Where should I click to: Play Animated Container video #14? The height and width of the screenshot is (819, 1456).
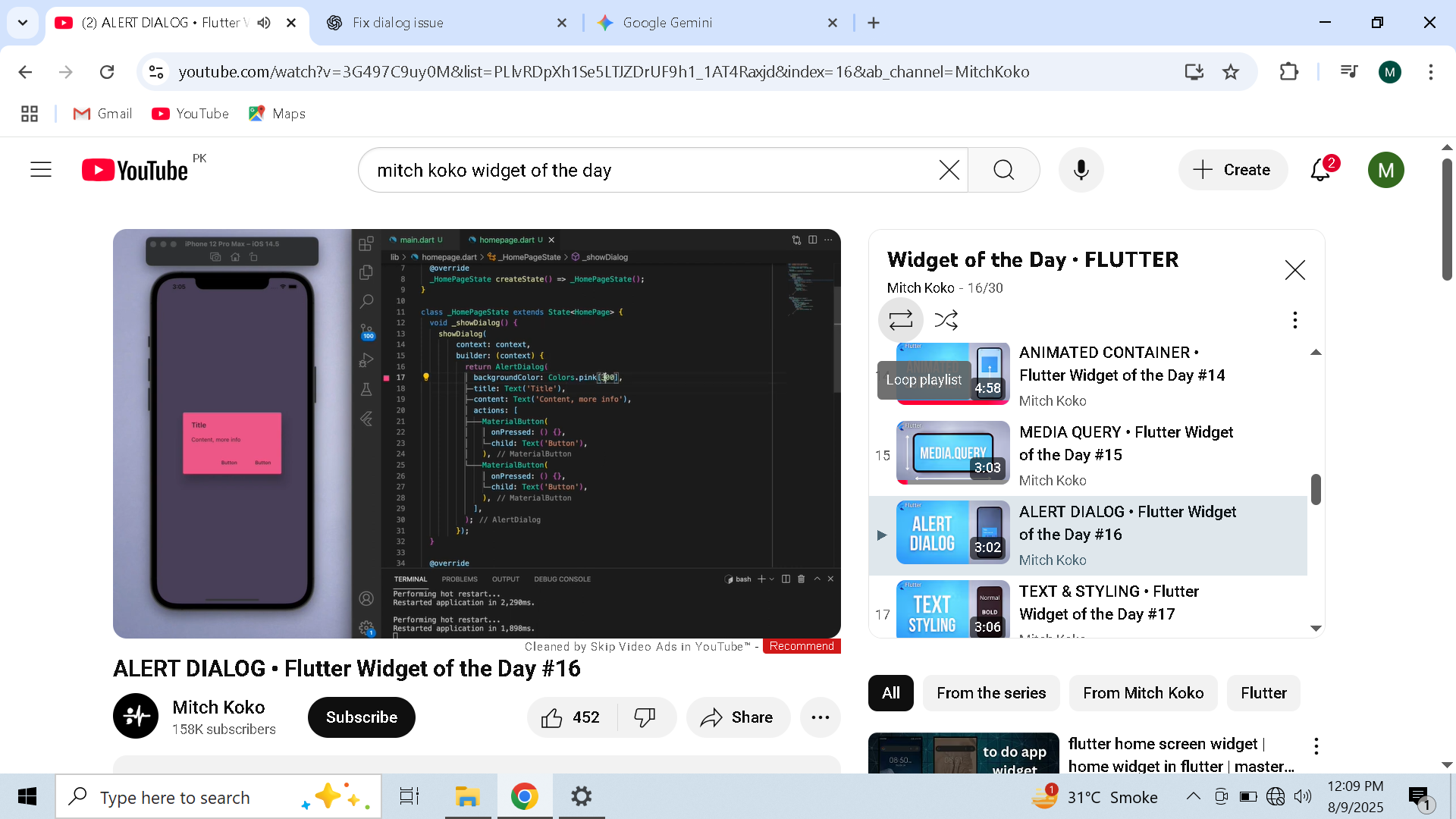pos(1090,375)
